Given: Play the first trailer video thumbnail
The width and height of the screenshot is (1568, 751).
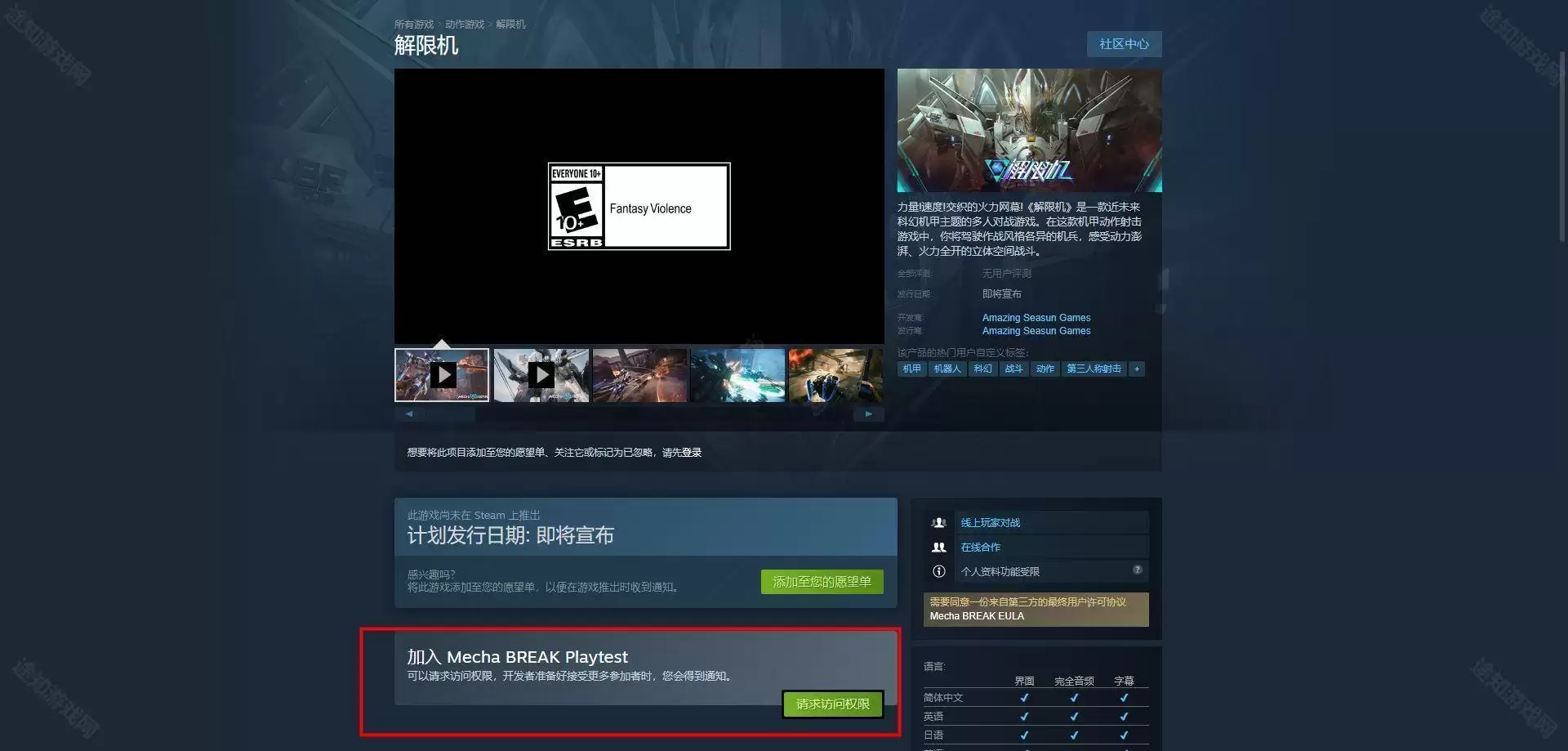Looking at the screenshot, I should (442, 375).
